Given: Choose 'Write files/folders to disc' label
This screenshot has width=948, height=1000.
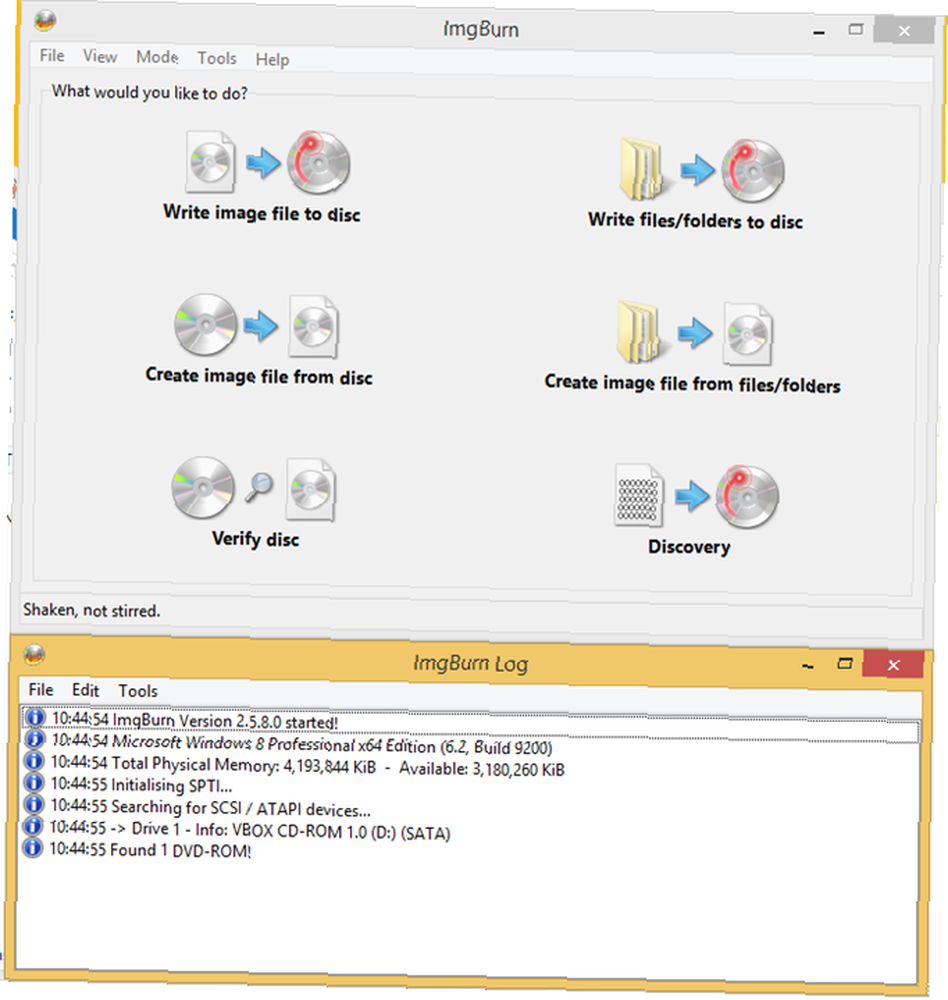Looking at the screenshot, I should click(695, 221).
